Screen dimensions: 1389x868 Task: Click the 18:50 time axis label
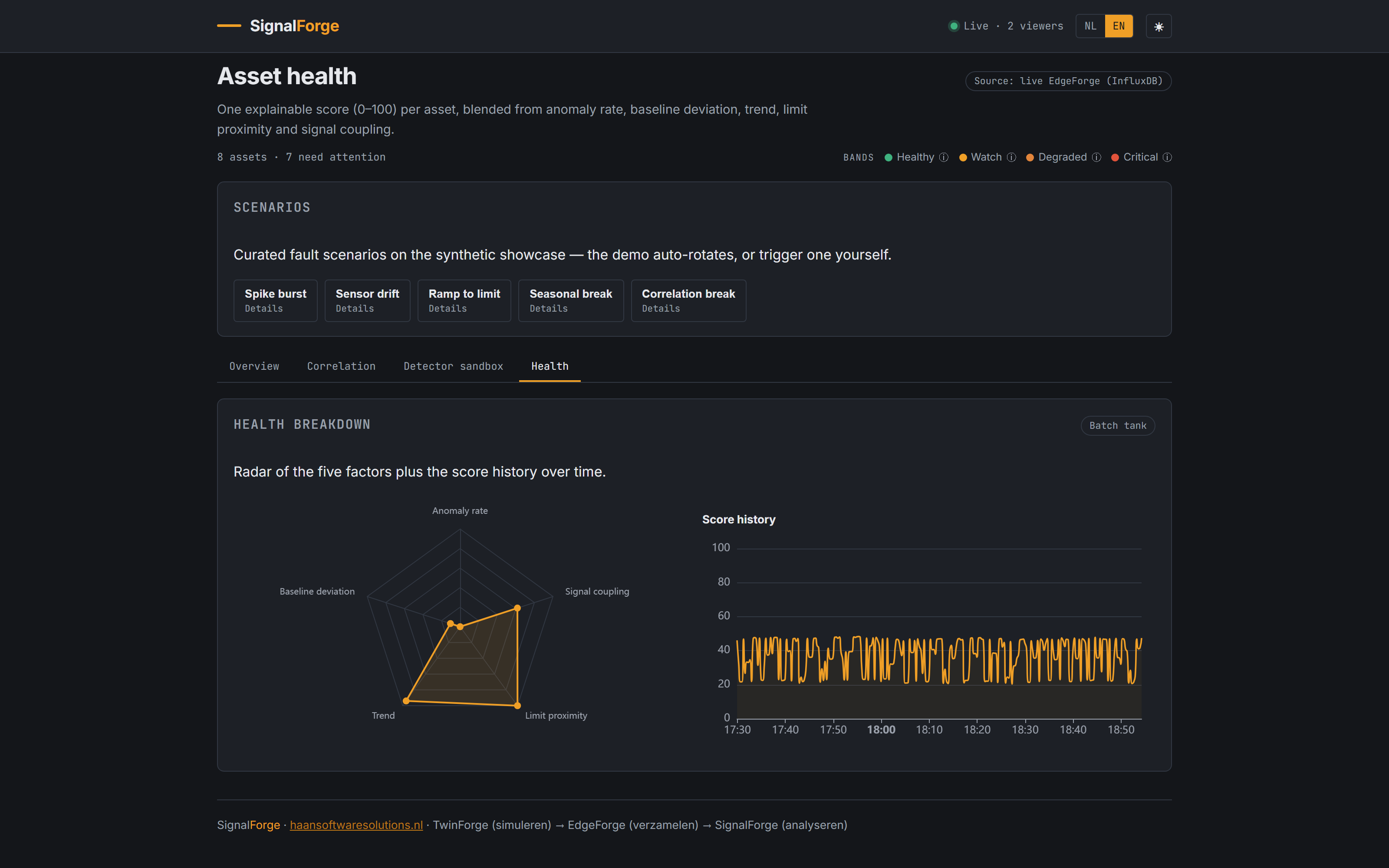click(1121, 730)
